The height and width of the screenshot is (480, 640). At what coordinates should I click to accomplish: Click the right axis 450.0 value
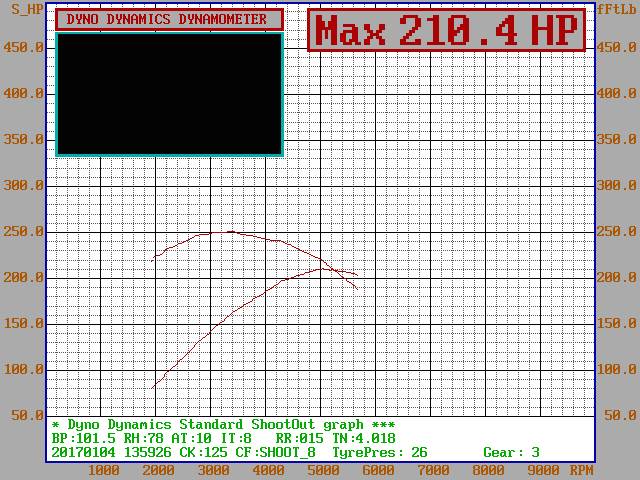point(617,47)
